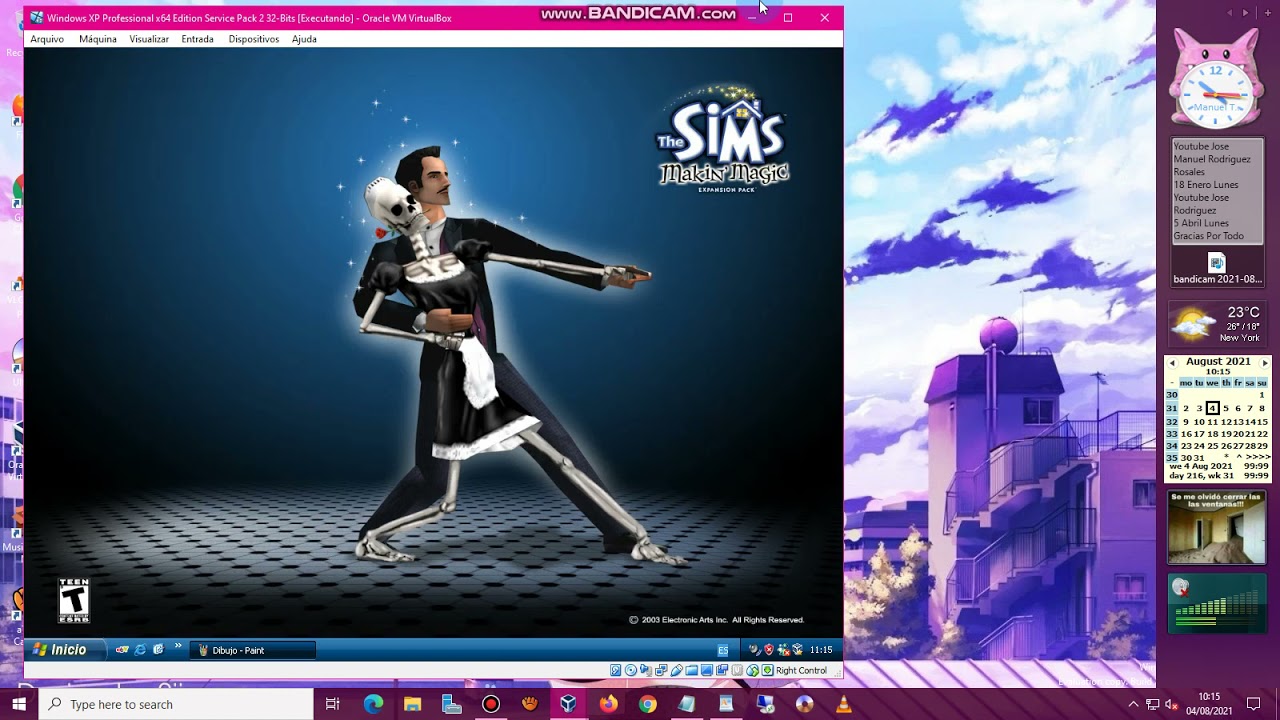Click the Type here to search box
This screenshot has height=720, width=1280.
point(176,704)
